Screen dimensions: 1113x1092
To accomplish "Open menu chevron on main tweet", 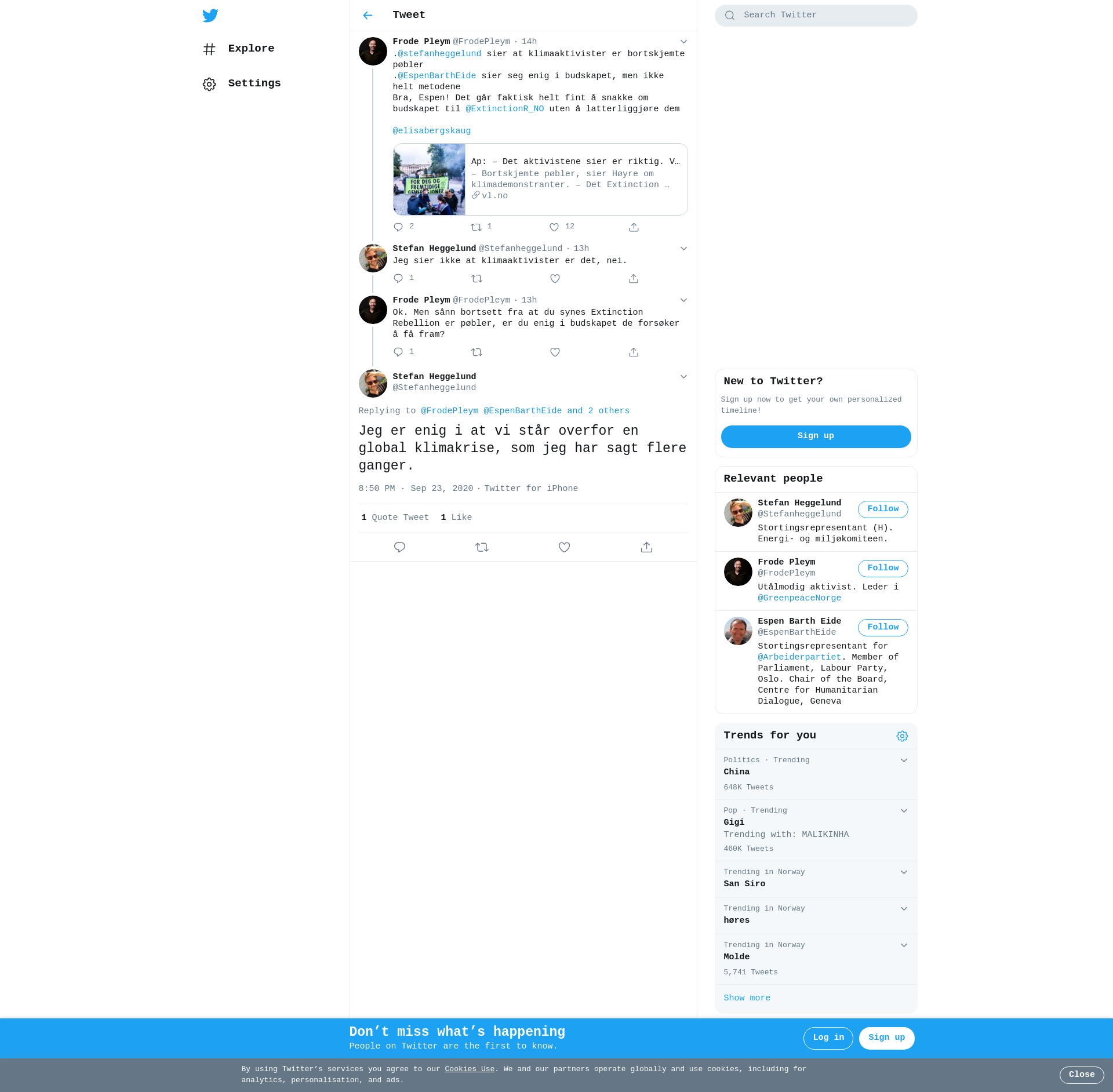I will click(683, 377).
